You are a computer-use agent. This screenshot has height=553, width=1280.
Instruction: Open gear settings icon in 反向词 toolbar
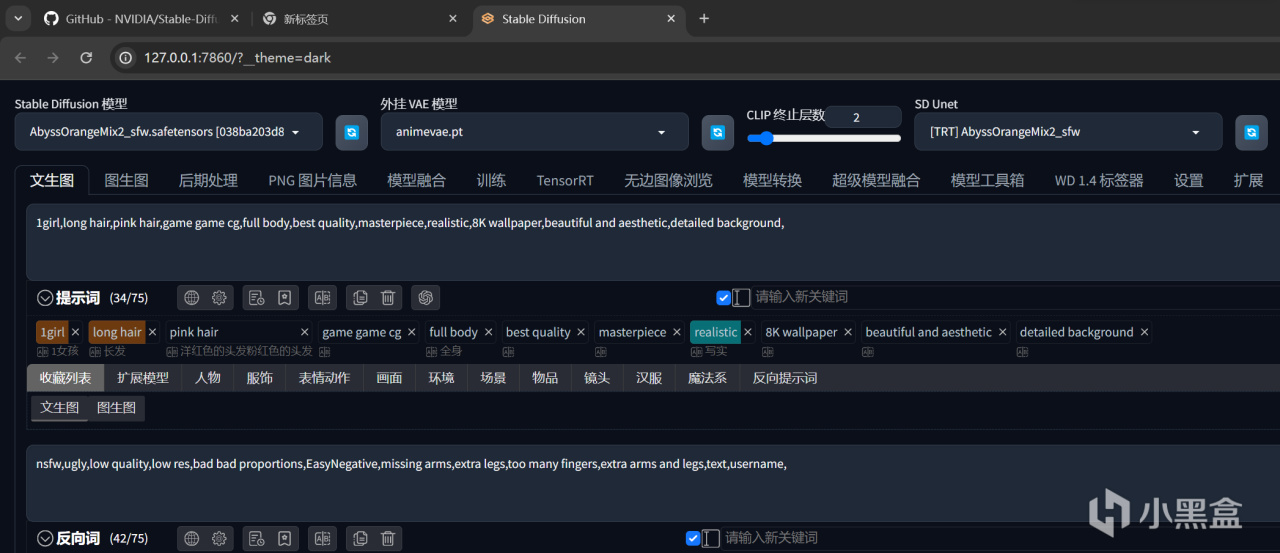click(x=220, y=538)
